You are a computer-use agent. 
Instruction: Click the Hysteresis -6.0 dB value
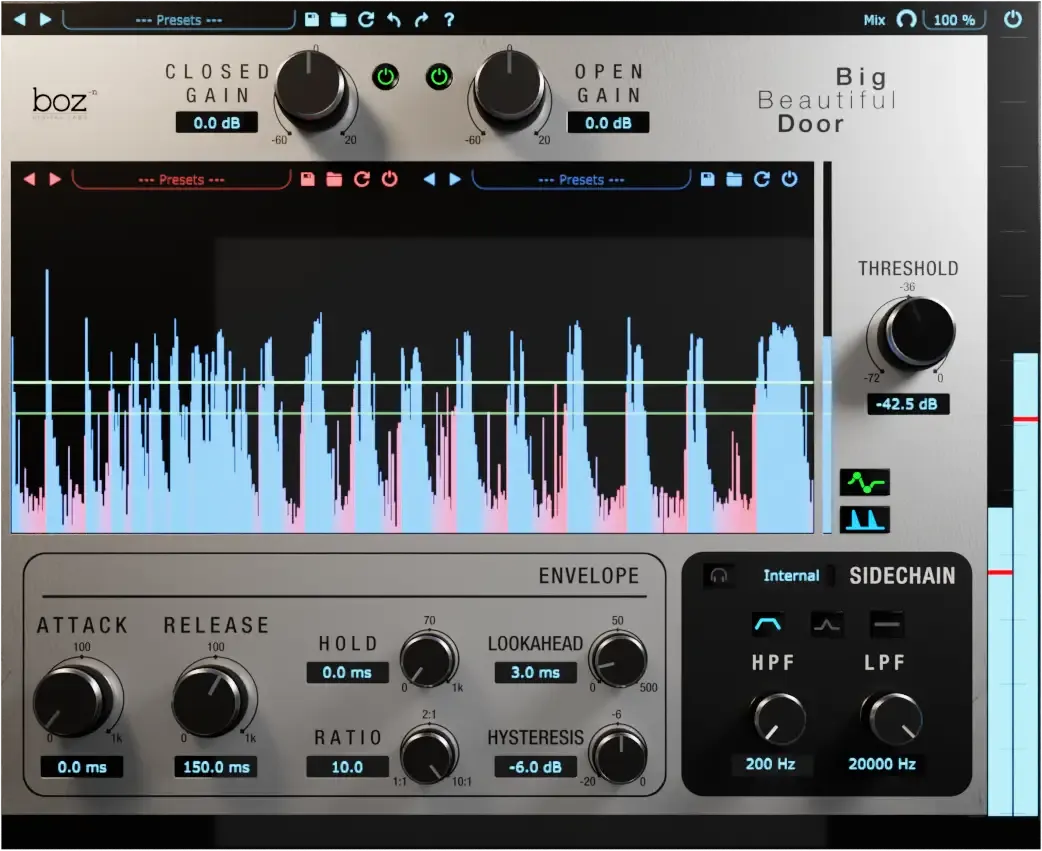click(x=536, y=767)
